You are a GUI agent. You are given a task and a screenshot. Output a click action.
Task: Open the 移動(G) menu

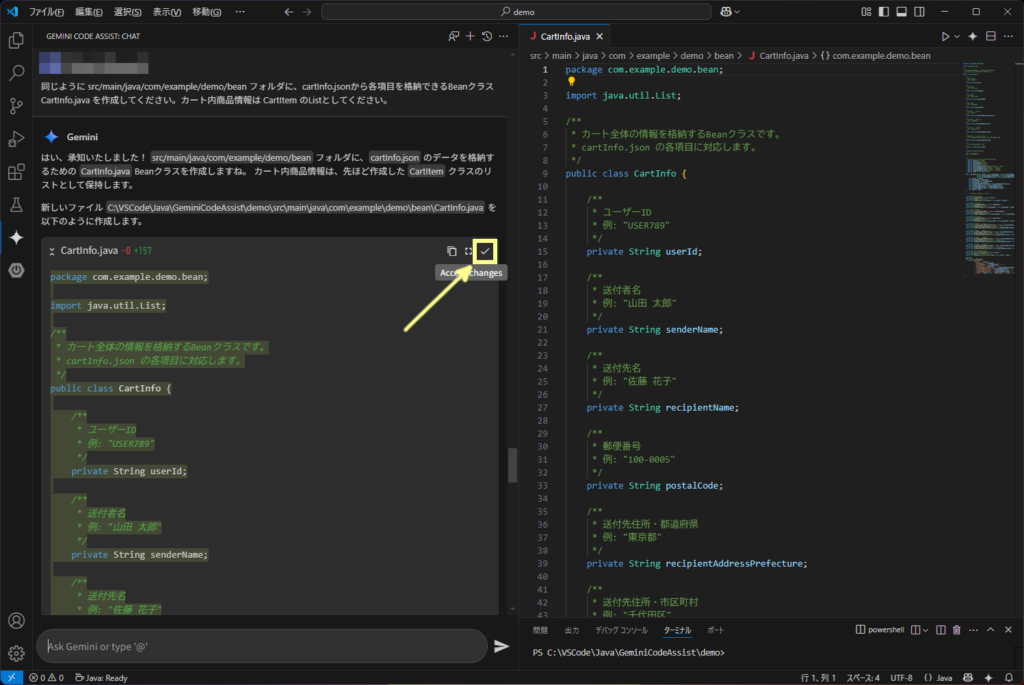pyautogui.click(x=206, y=12)
